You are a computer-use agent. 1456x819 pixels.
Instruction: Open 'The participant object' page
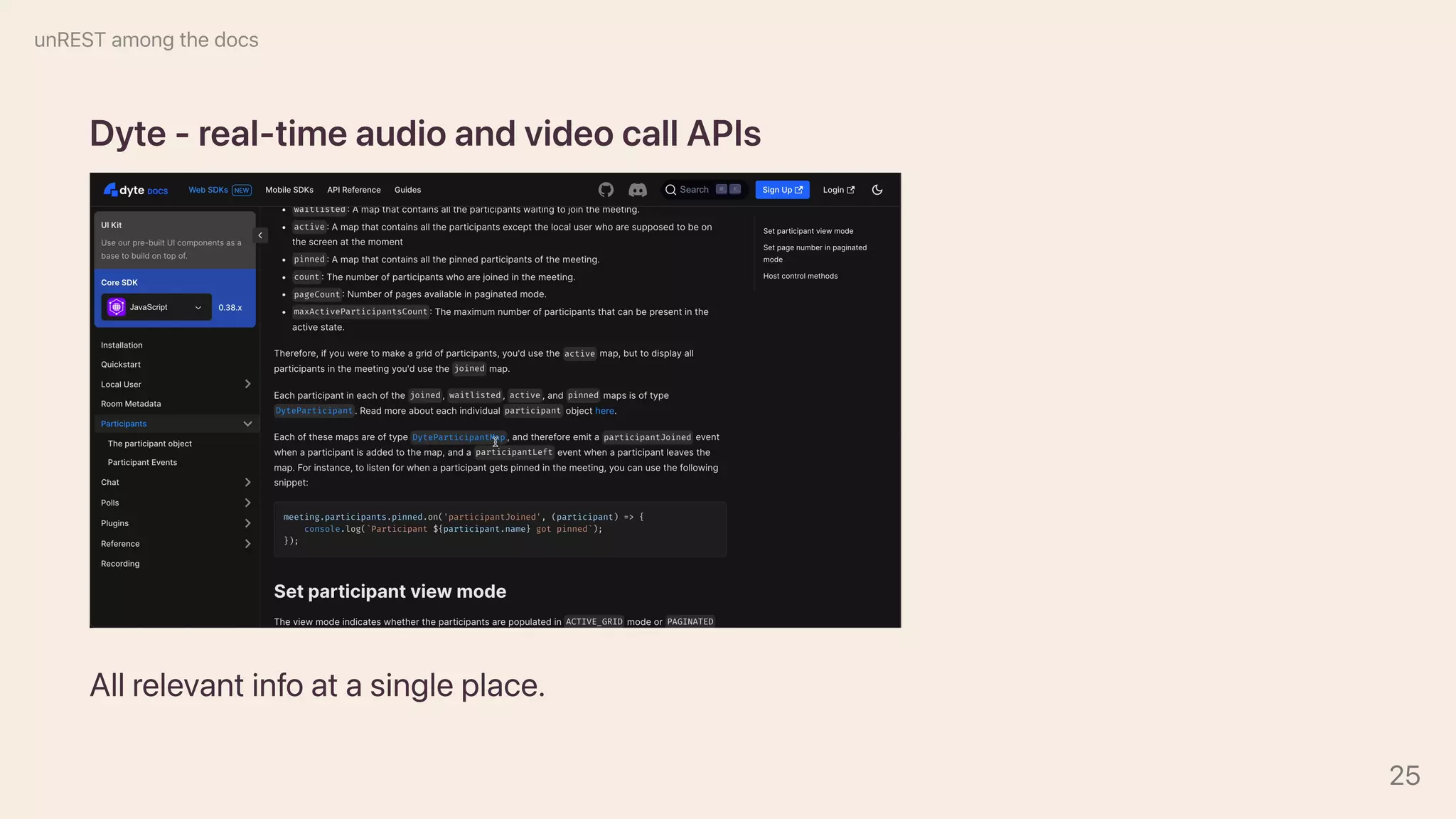point(150,444)
